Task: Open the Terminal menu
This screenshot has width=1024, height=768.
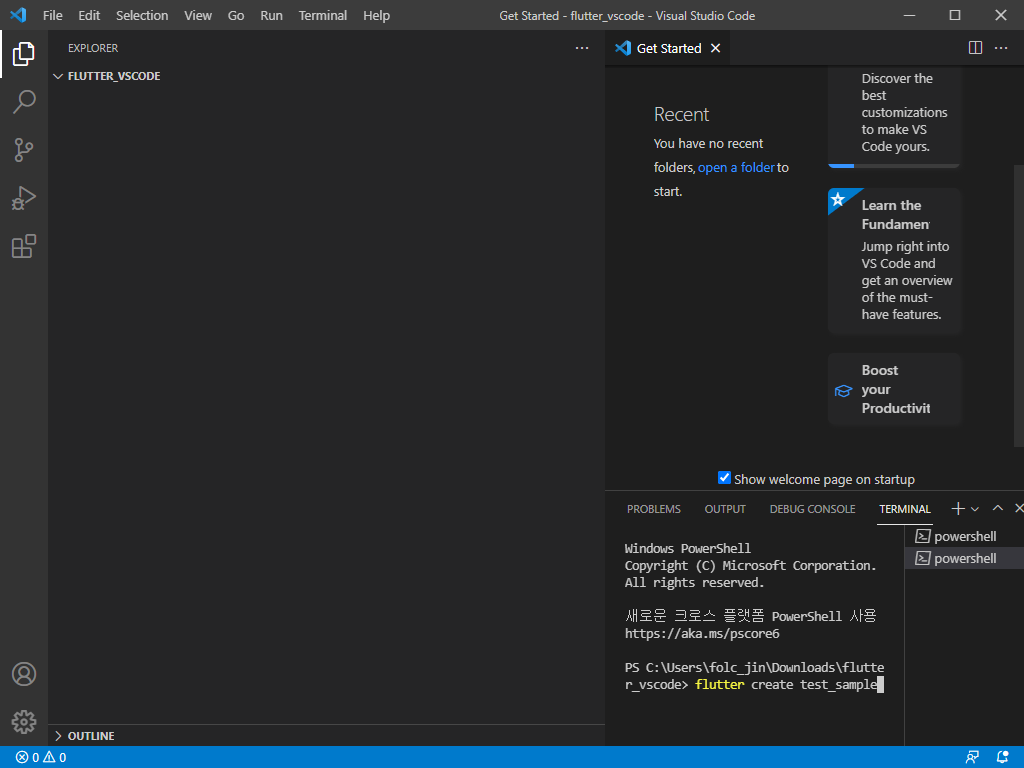Action: [x=323, y=15]
